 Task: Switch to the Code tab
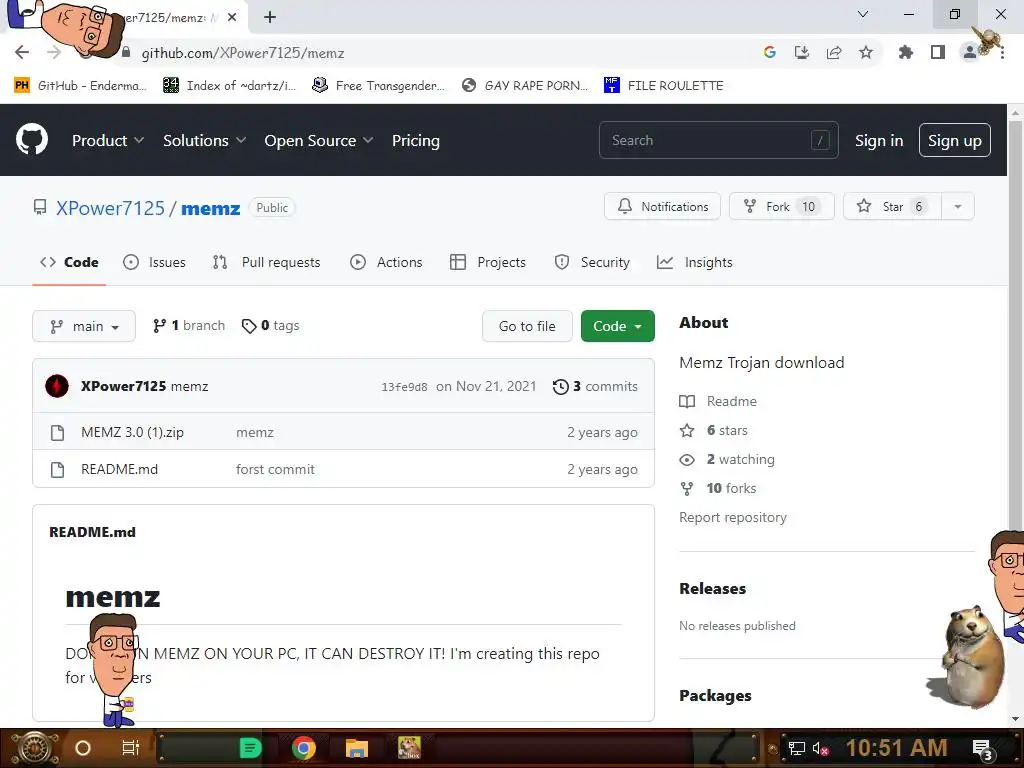pyautogui.click(x=69, y=263)
